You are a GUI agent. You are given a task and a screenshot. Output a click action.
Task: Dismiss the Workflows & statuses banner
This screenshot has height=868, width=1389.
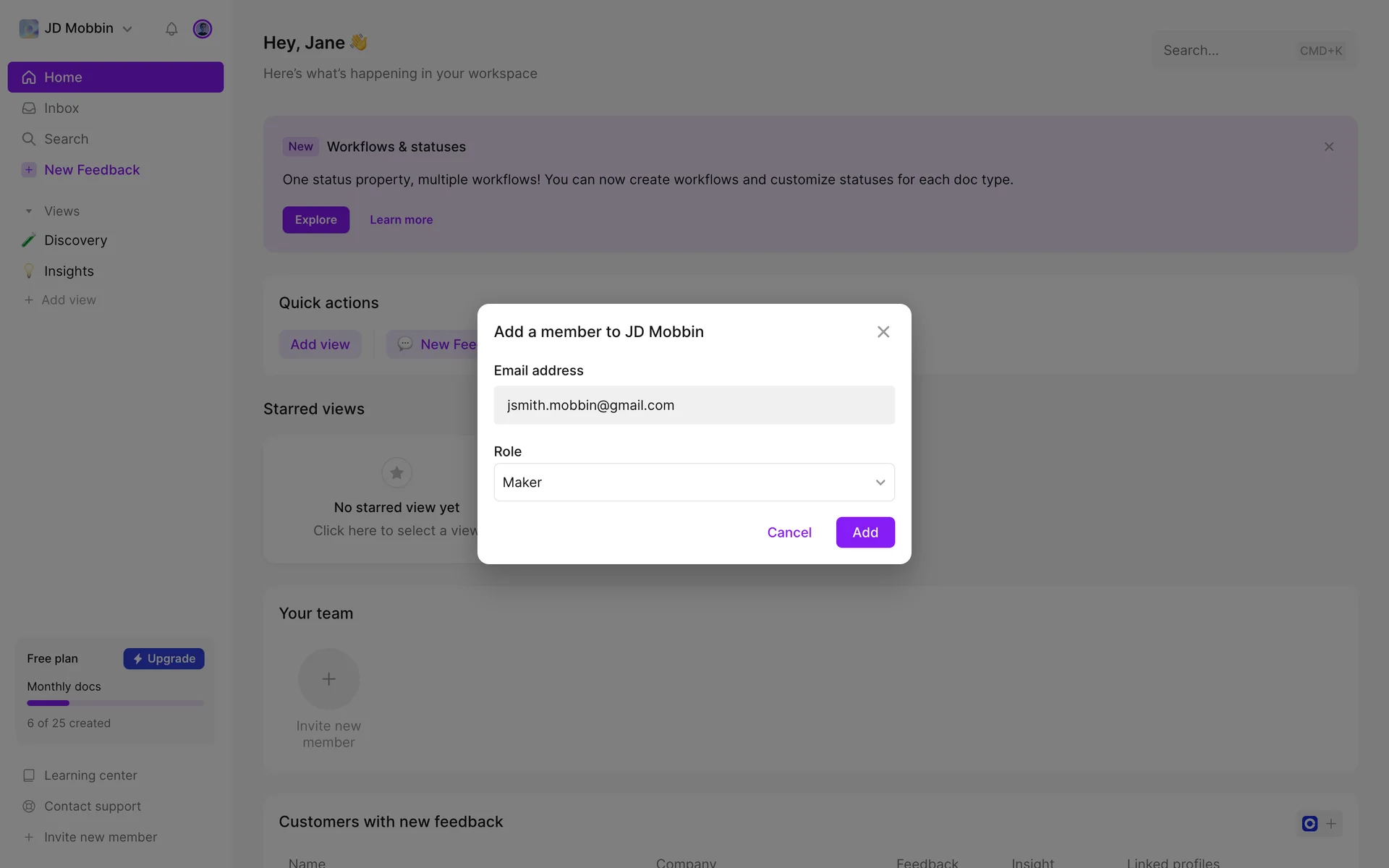click(1329, 147)
